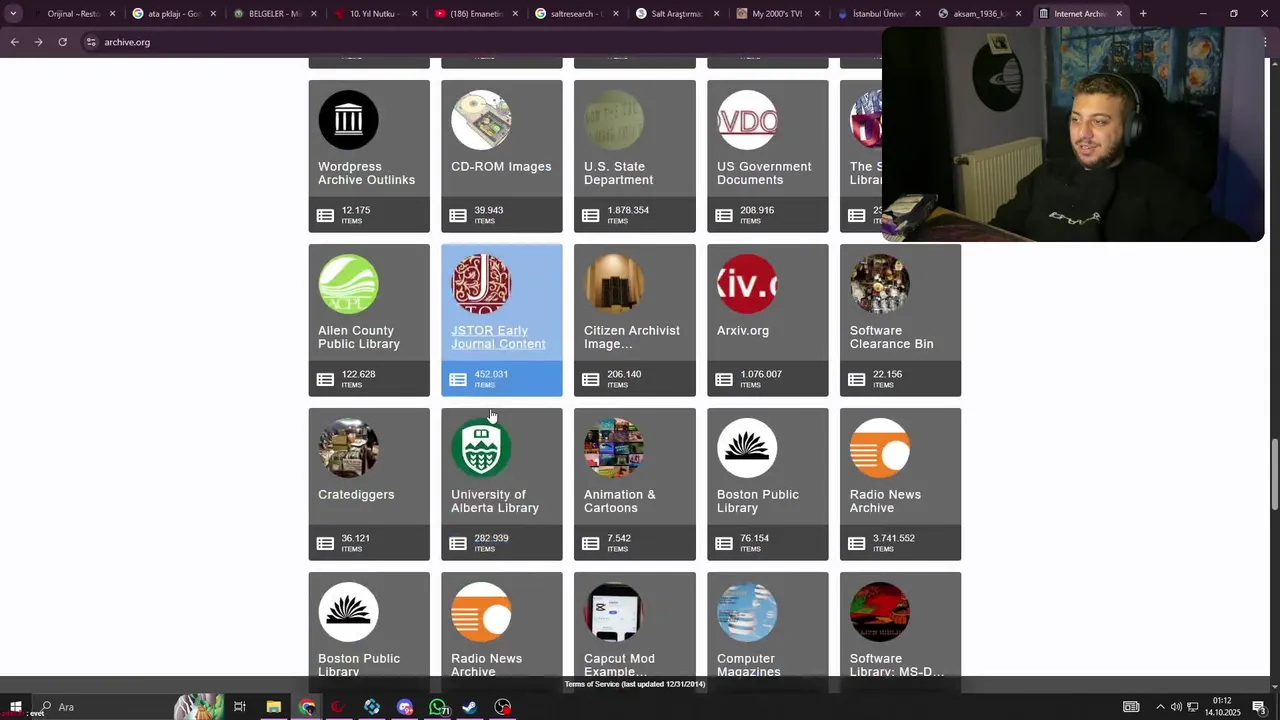1280x720 pixels.
Task: Open File Explorer from the taskbar
Action: click(x=273, y=707)
